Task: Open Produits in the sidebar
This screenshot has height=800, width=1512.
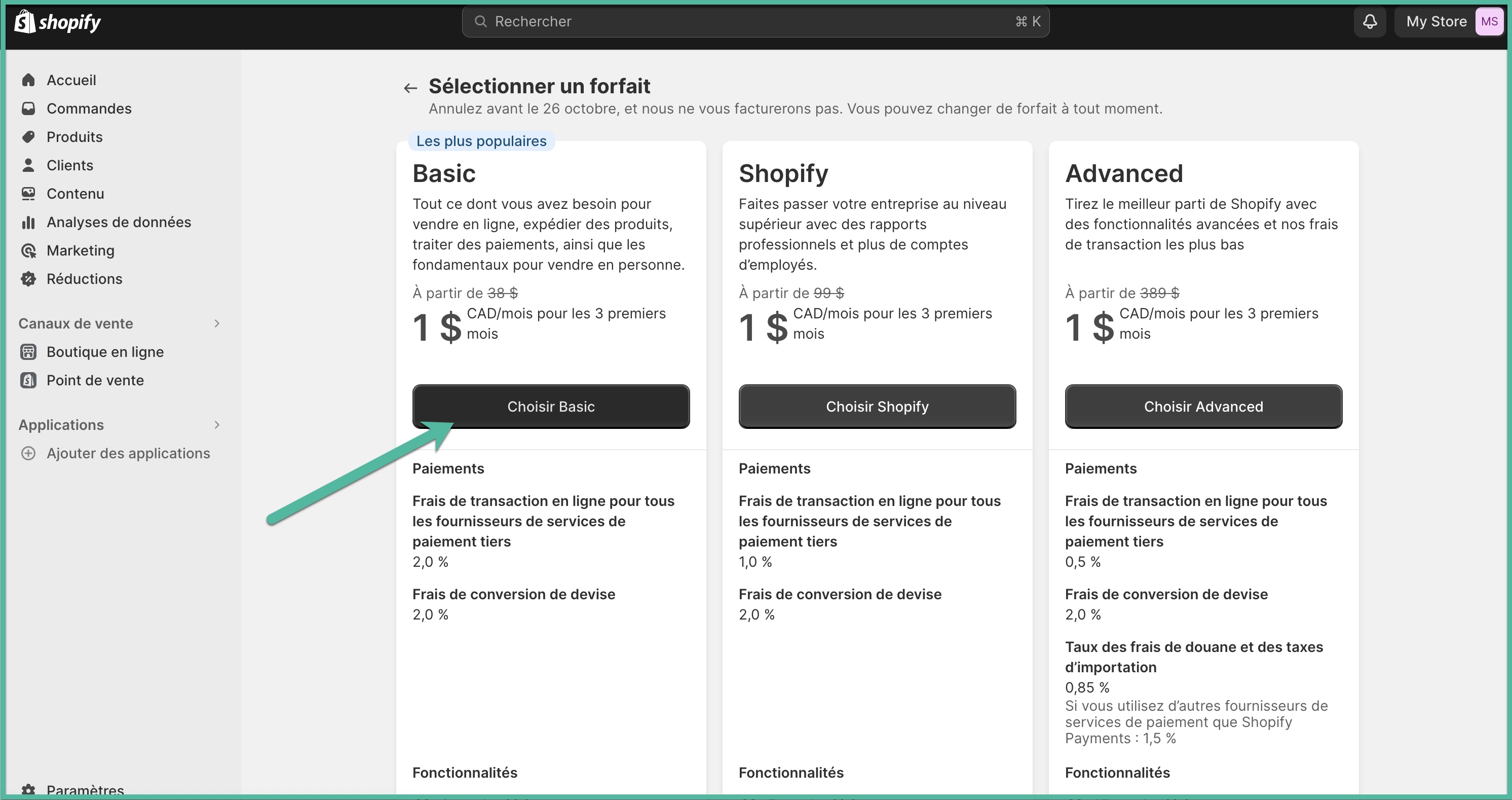Action: coord(74,137)
